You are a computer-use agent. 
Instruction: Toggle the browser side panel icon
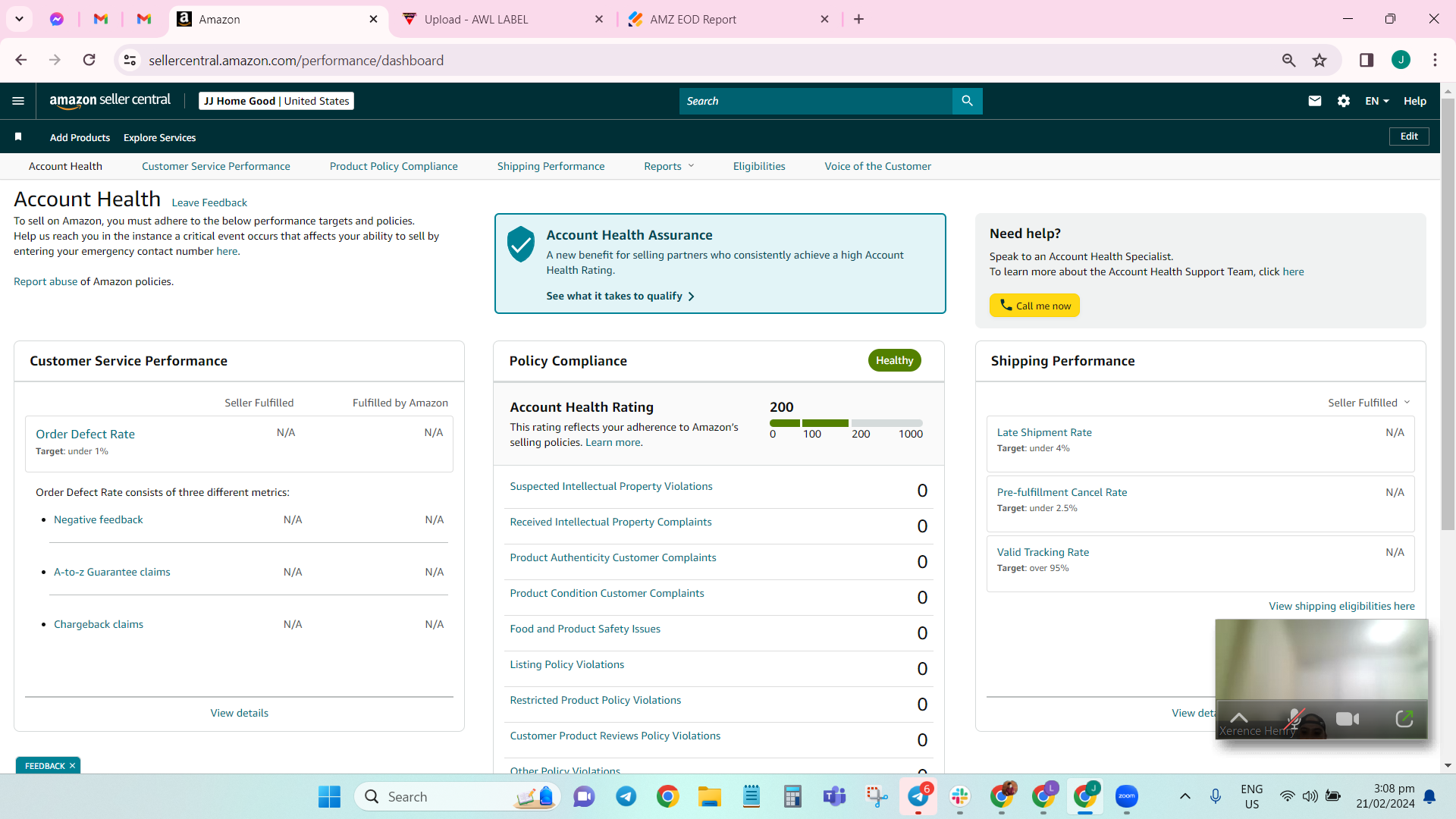pyautogui.click(x=1367, y=60)
